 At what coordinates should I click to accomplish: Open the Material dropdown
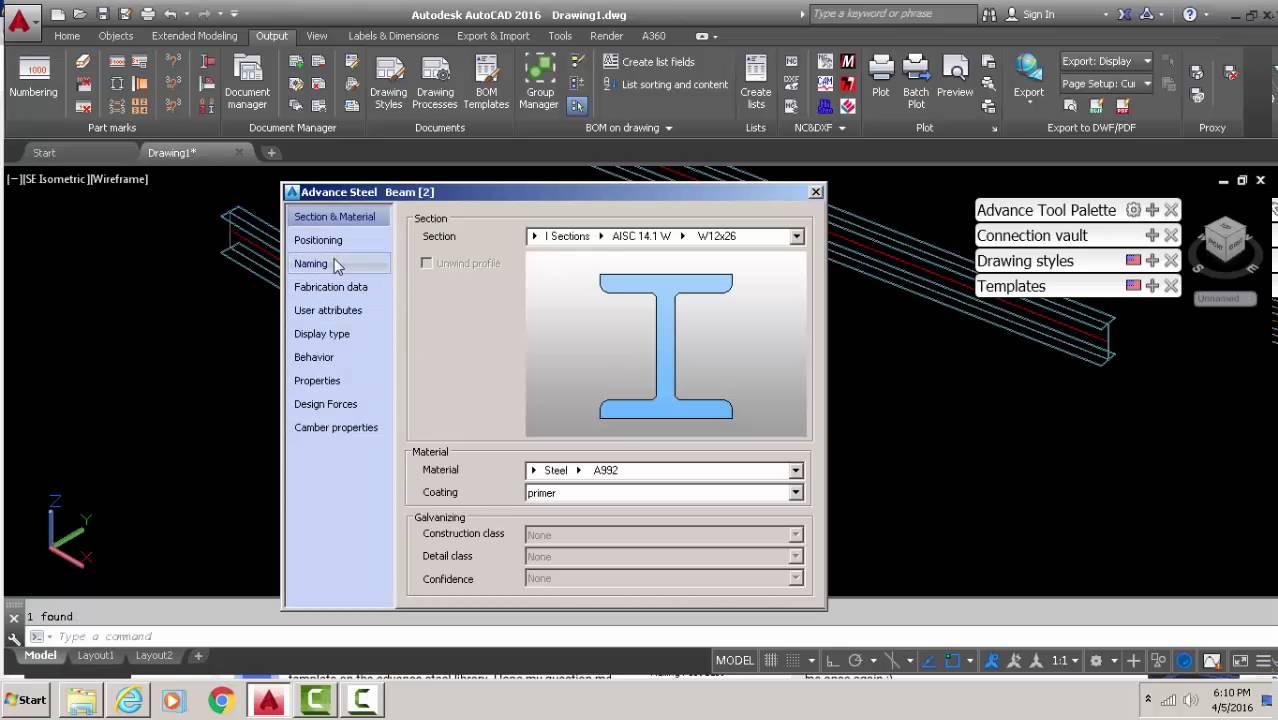click(796, 470)
